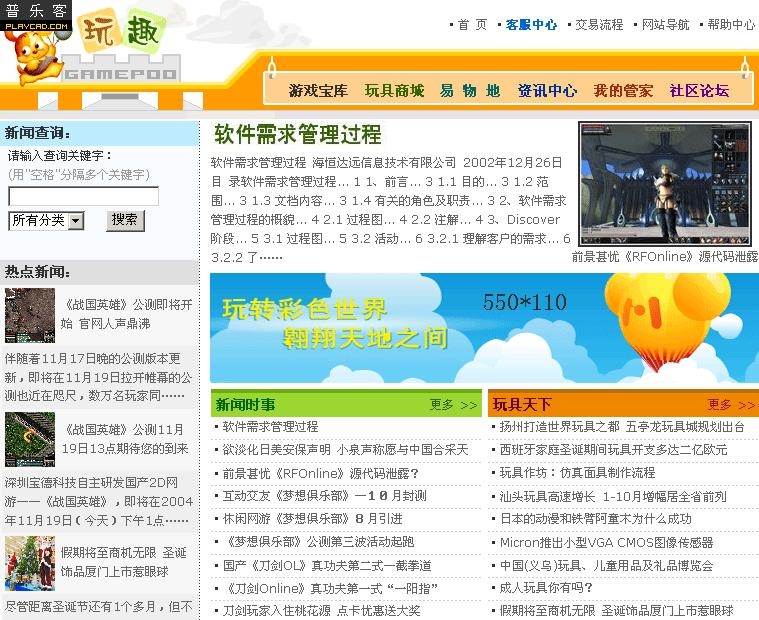Open 玩具商城 navigation tab
The width and height of the screenshot is (759, 620).
pos(394,91)
